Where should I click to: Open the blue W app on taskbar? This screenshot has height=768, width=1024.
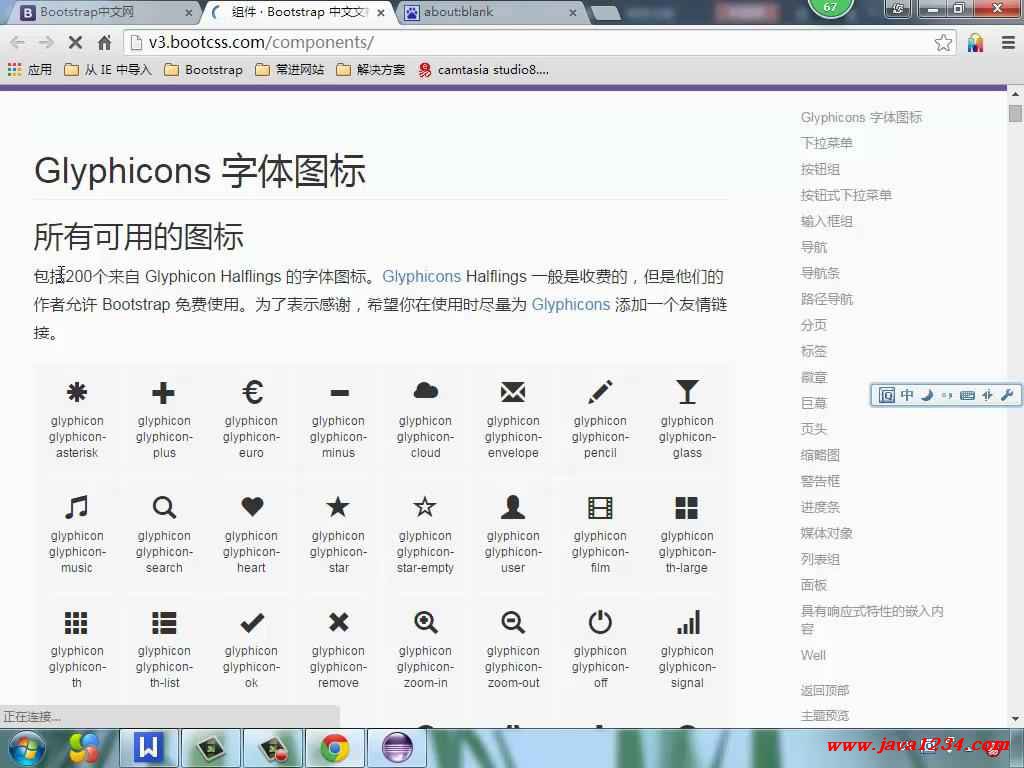(148, 748)
